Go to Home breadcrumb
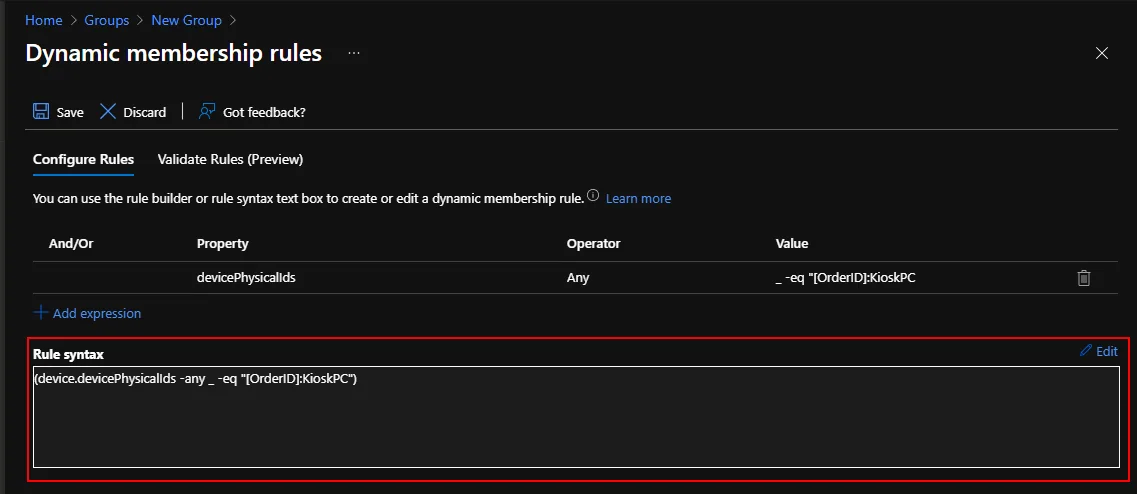 coord(44,20)
